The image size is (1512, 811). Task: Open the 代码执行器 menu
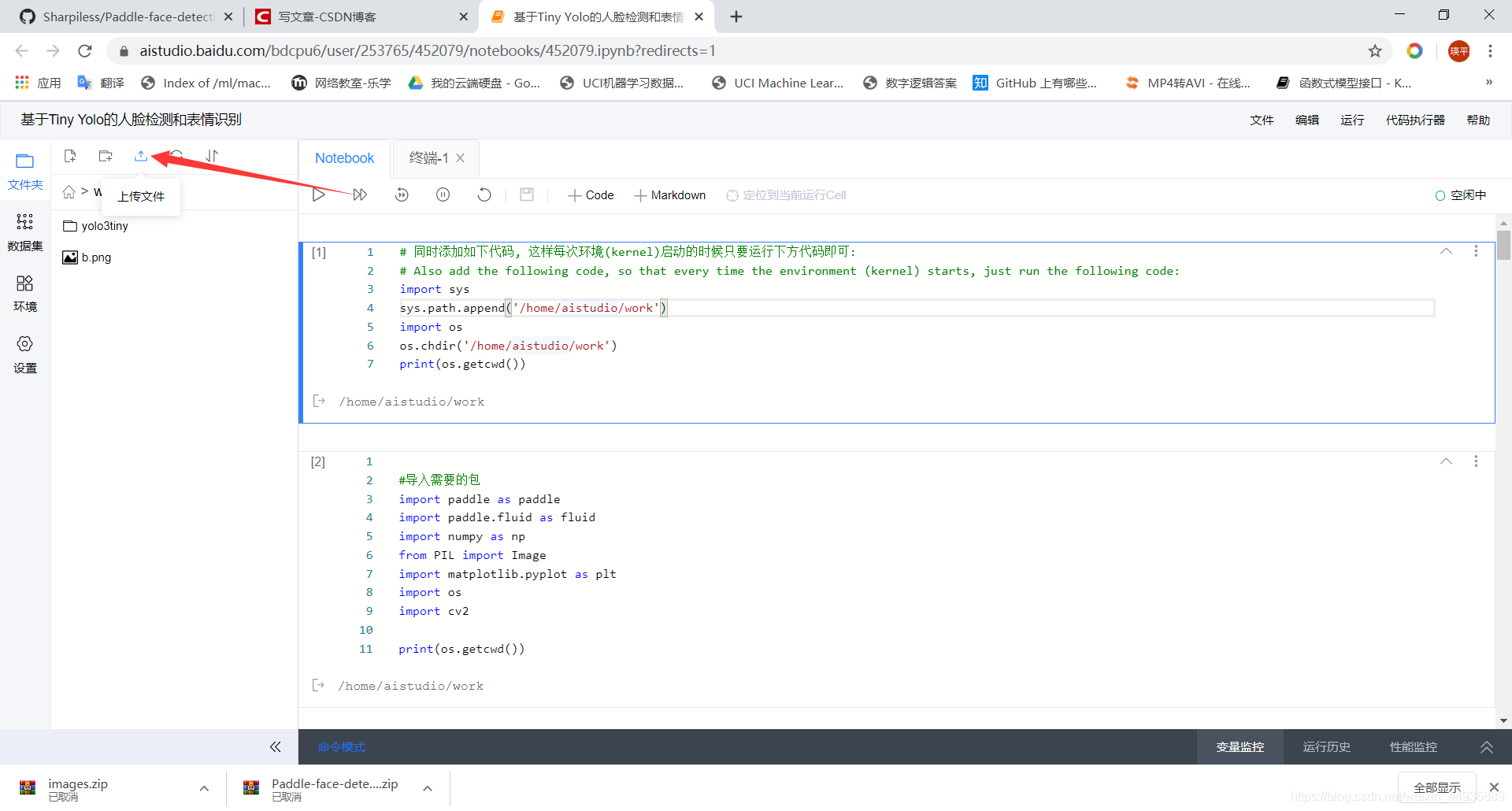pyautogui.click(x=1415, y=120)
